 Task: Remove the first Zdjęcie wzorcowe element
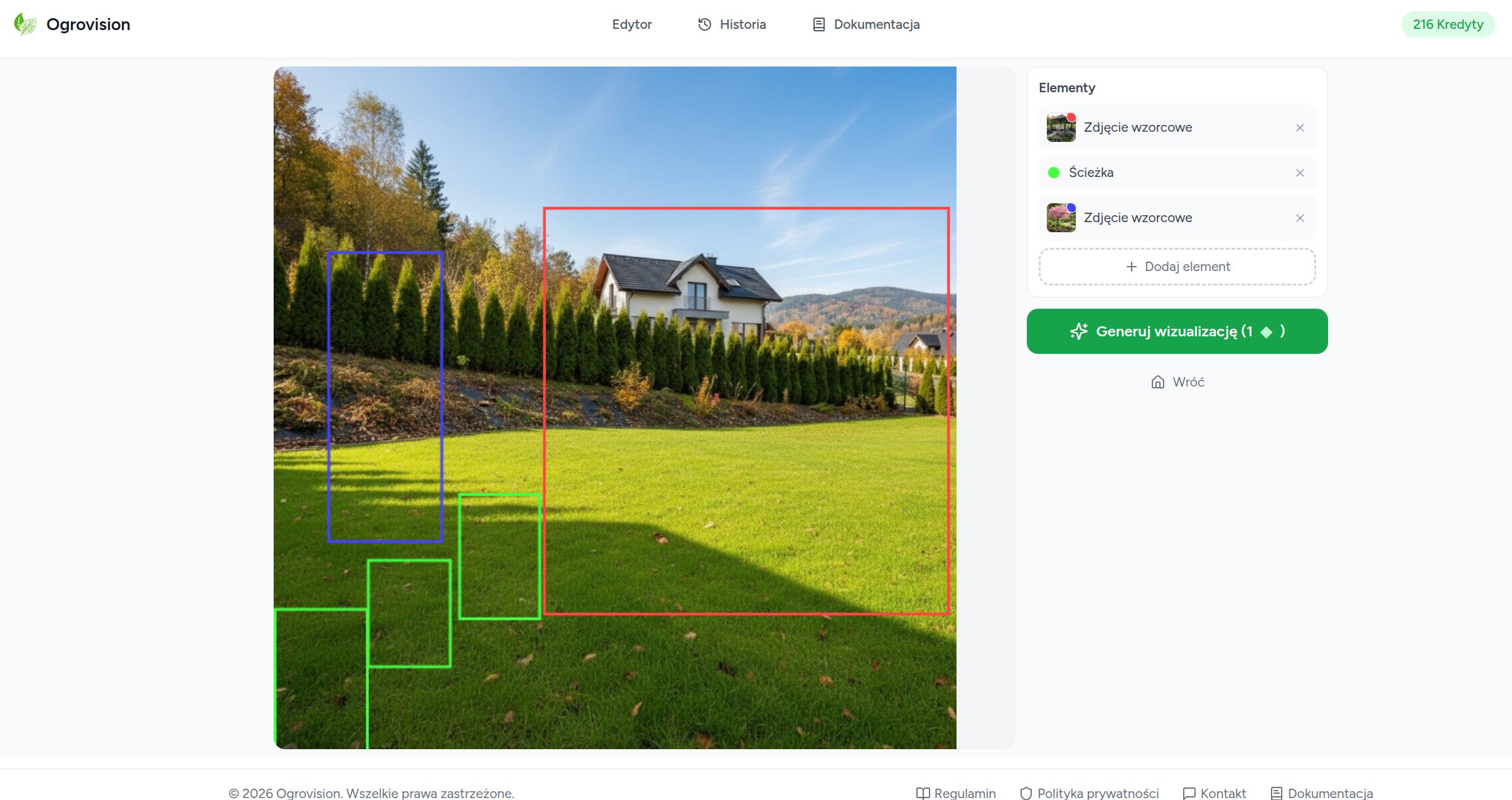(x=1300, y=128)
